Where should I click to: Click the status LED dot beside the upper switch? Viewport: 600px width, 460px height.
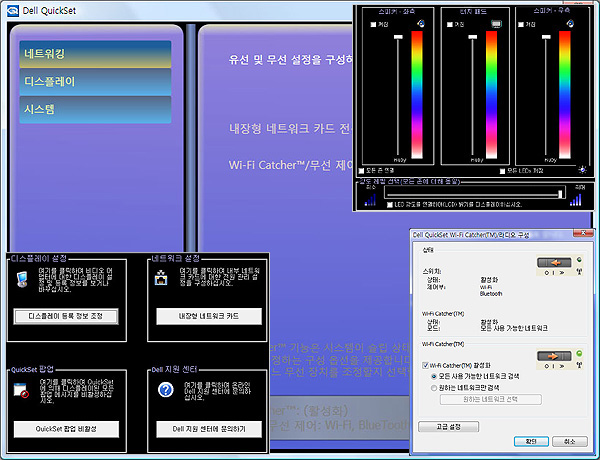pyautogui.click(x=579, y=260)
